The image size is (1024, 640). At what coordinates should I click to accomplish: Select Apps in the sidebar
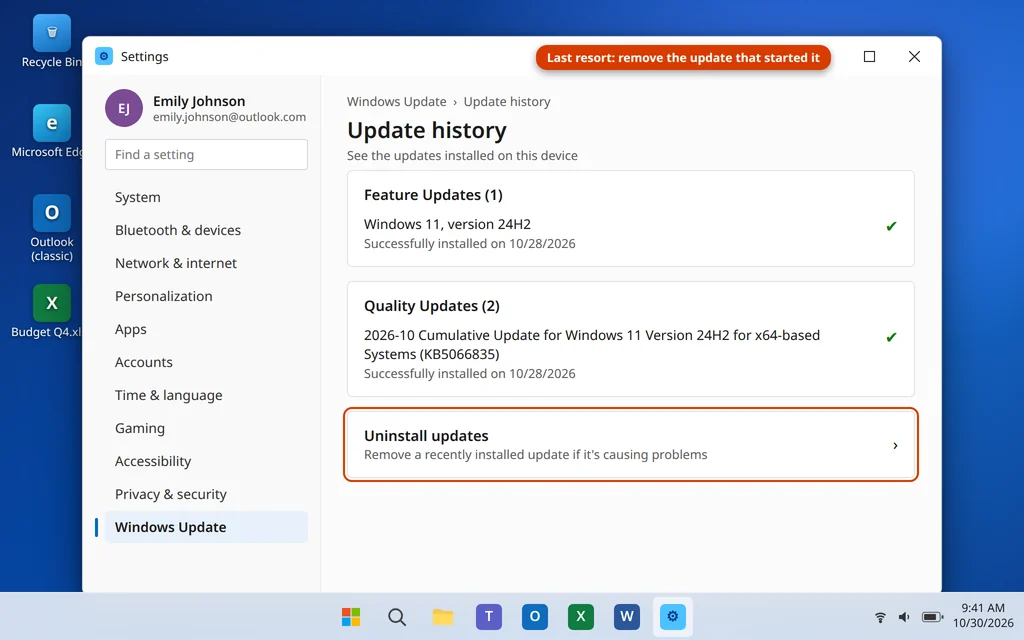pyautogui.click(x=206, y=329)
